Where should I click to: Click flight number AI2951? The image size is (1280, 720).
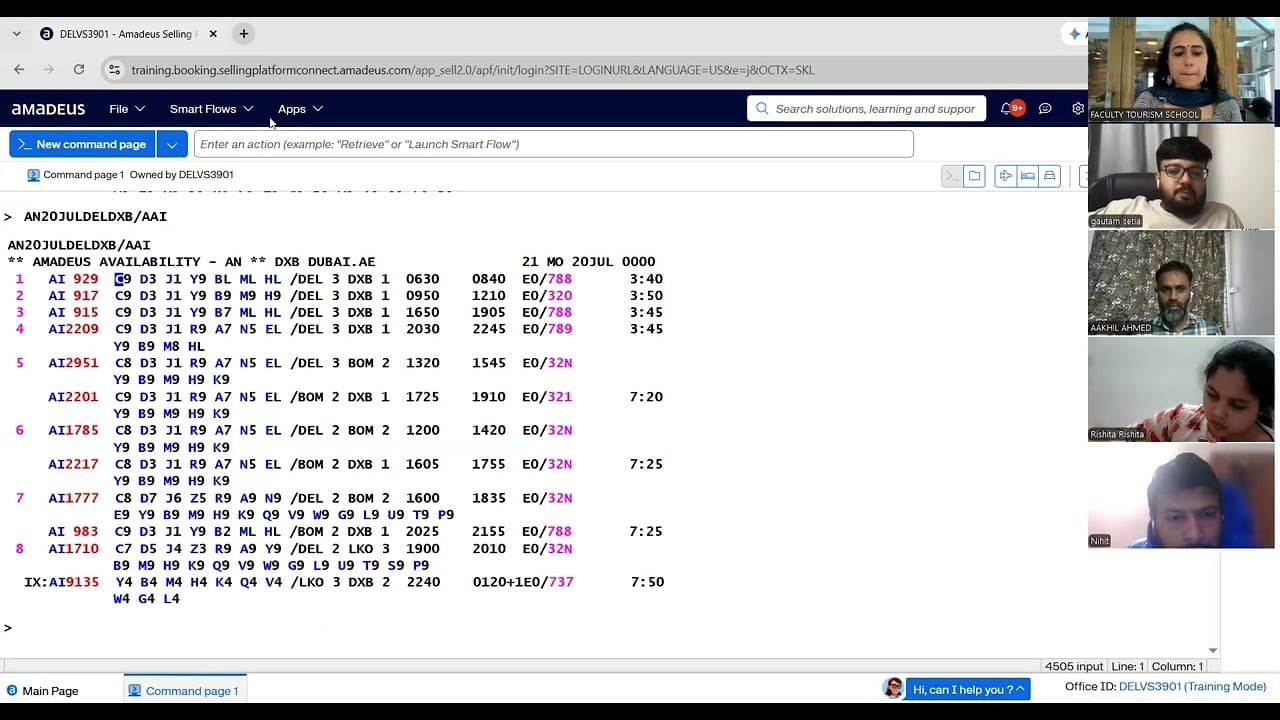[73, 363]
